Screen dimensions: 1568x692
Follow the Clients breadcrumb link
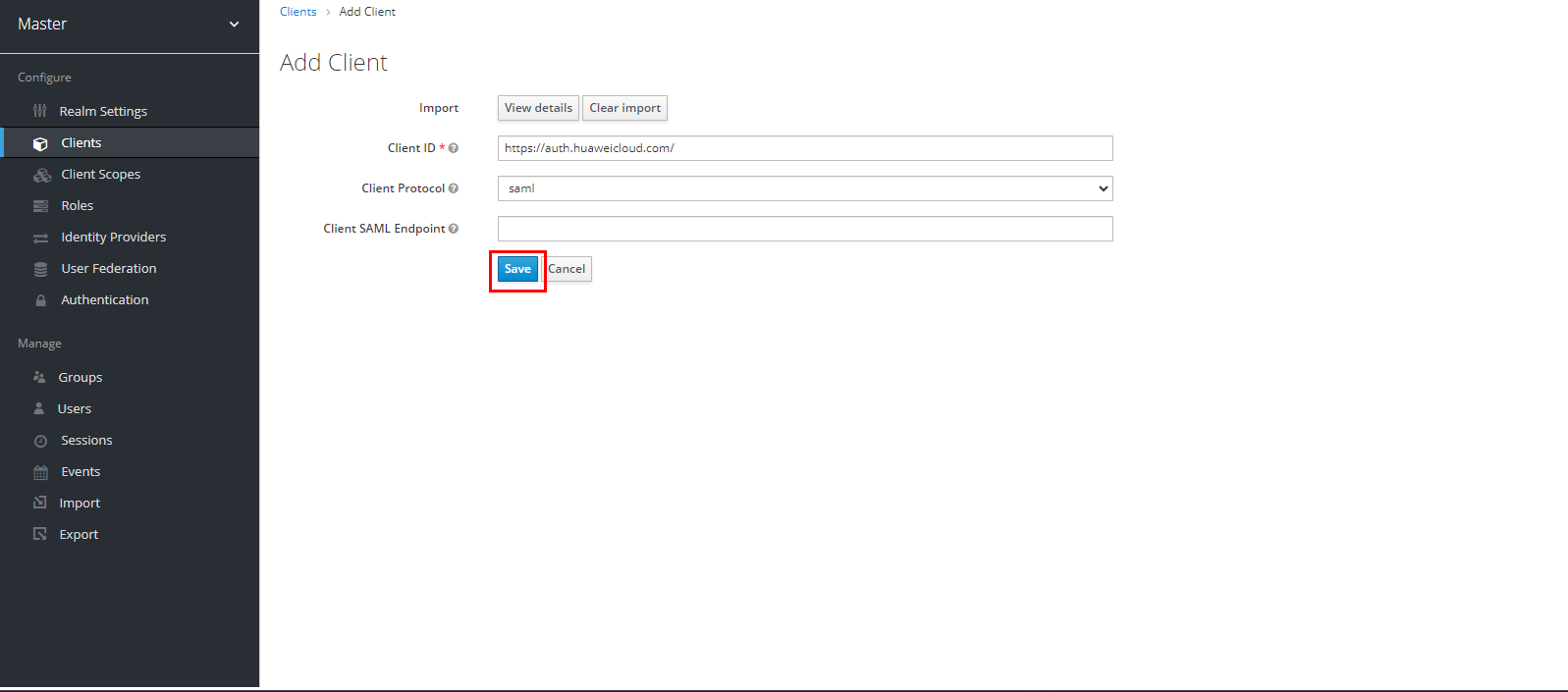tap(297, 12)
